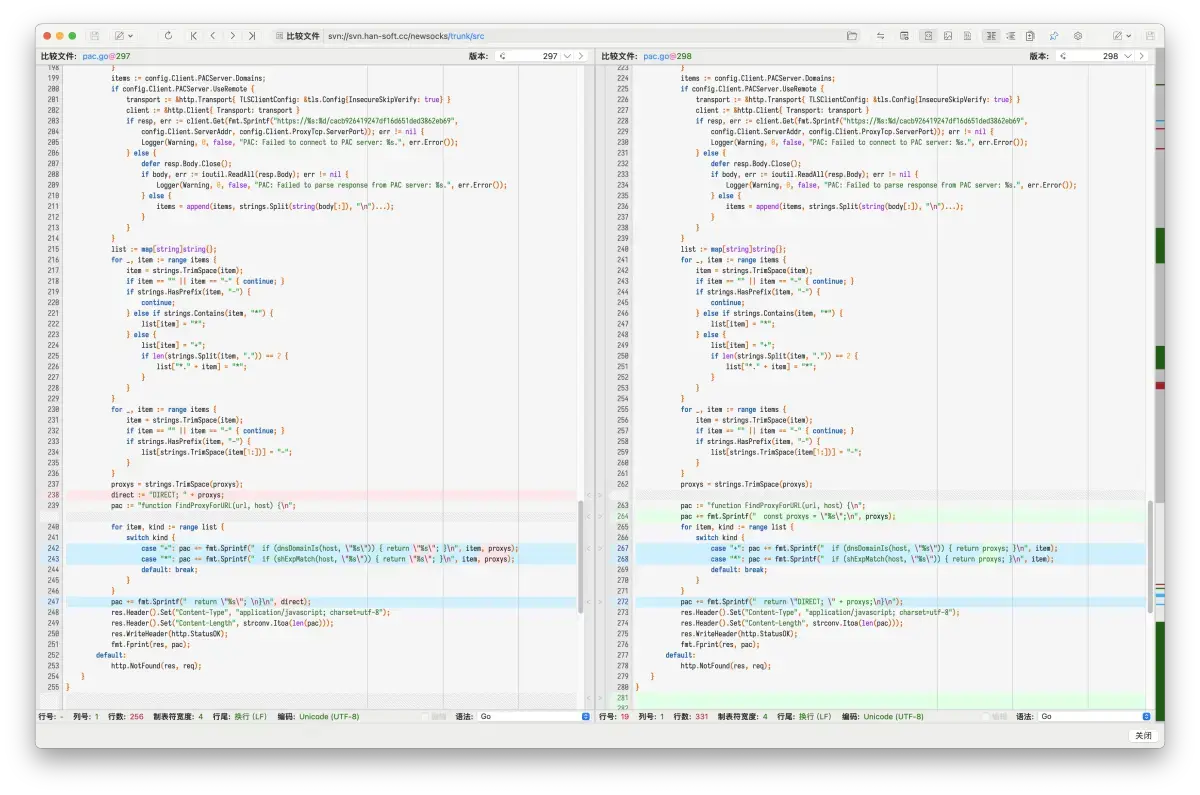Open the right syntax Go dropdown
This screenshot has width=1200, height=795.
click(x=1093, y=716)
